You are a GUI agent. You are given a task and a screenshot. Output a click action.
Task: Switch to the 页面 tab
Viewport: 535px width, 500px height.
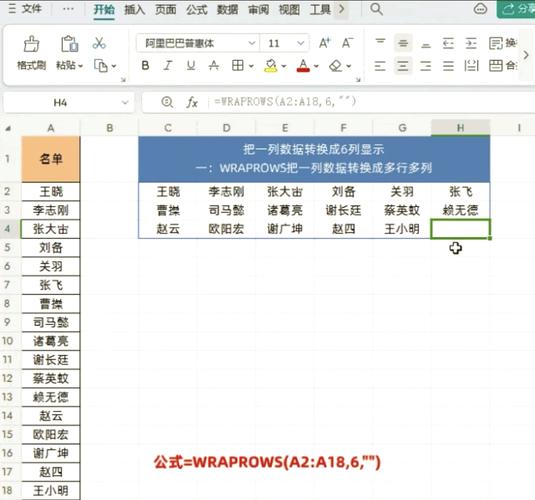(x=166, y=10)
